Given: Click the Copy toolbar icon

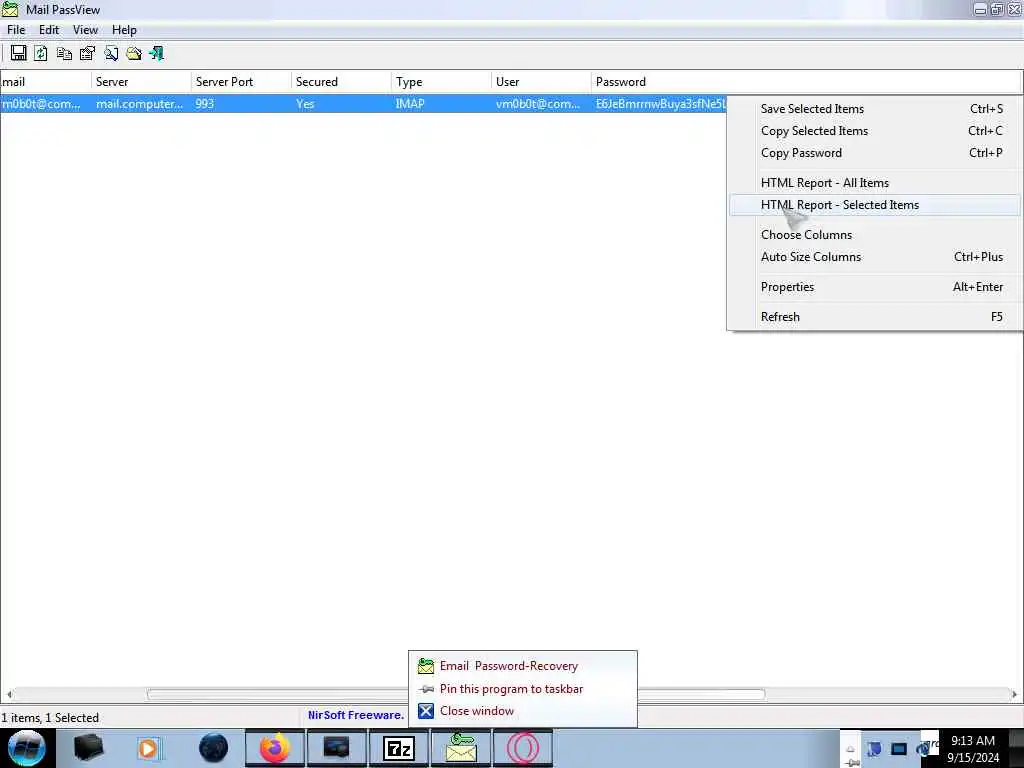Looking at the screenshot, I should (x=64, y=54).
